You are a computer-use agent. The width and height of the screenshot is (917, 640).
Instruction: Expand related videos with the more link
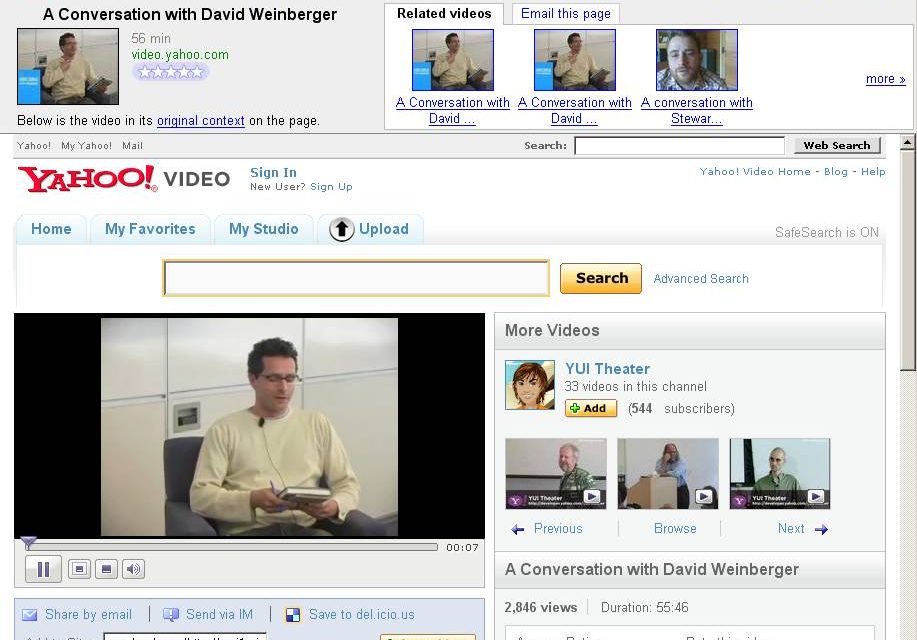pos(885,79)
